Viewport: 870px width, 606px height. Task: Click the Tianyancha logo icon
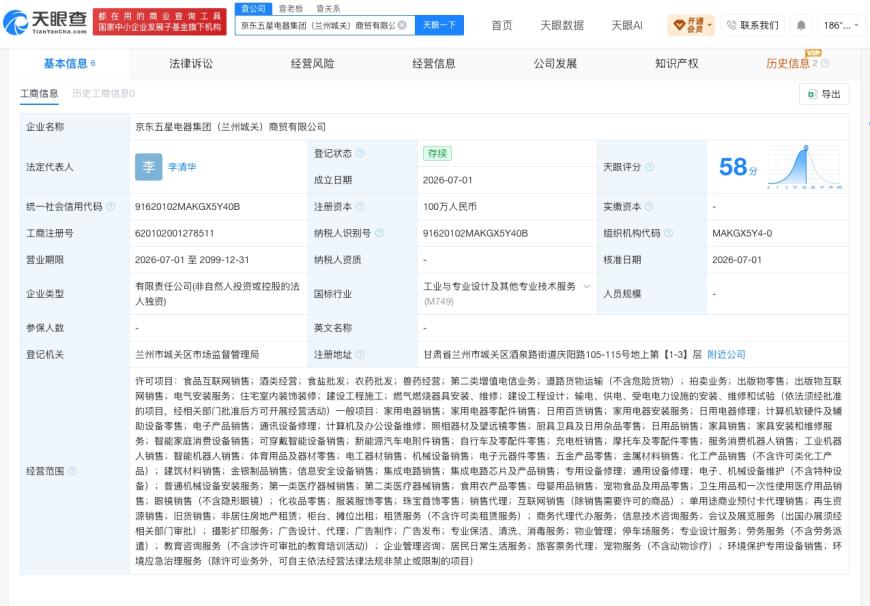(16, 22)
